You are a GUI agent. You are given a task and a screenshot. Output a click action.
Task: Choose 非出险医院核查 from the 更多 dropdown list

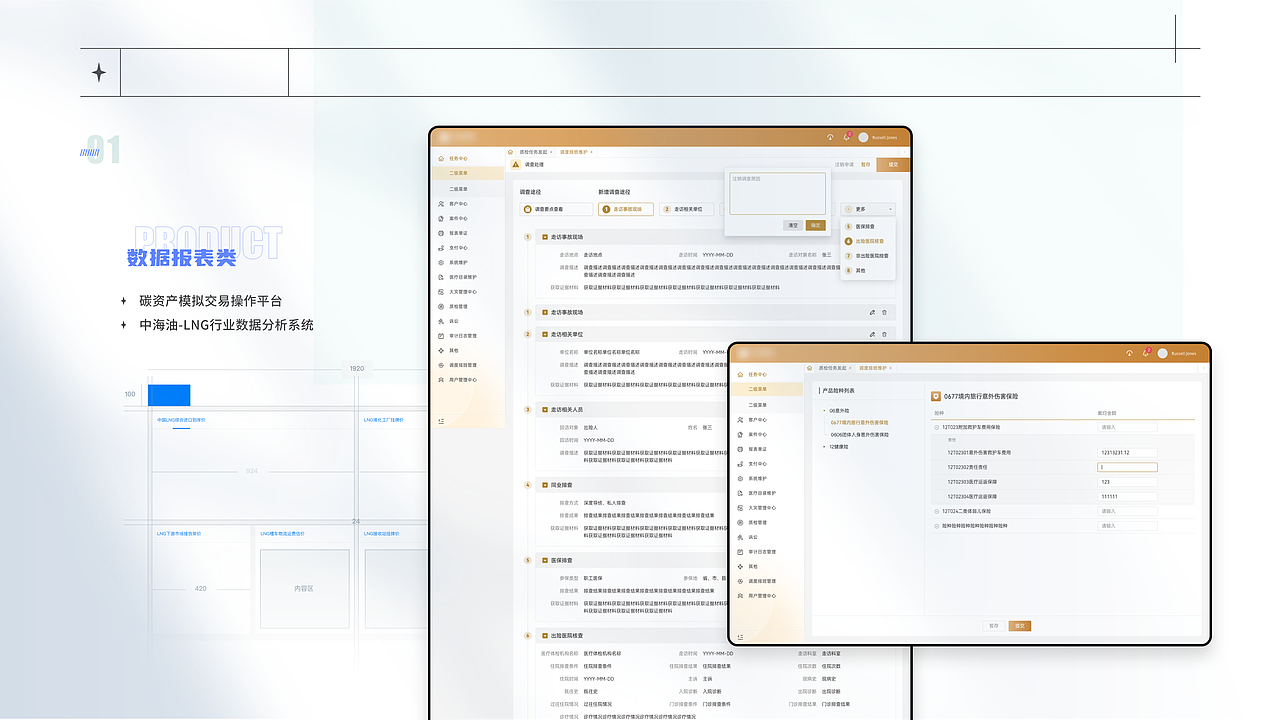(867, 256)
